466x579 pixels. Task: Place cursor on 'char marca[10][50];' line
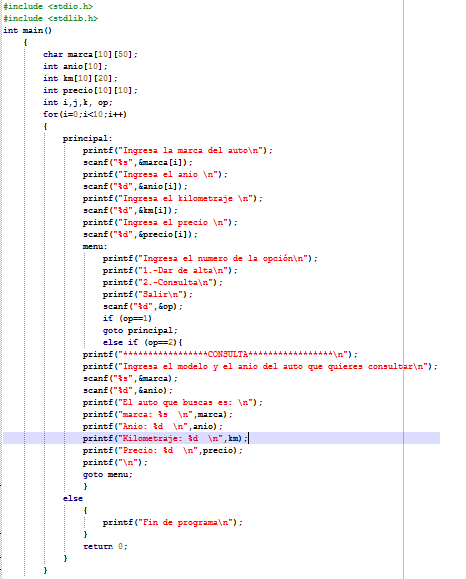90,54
